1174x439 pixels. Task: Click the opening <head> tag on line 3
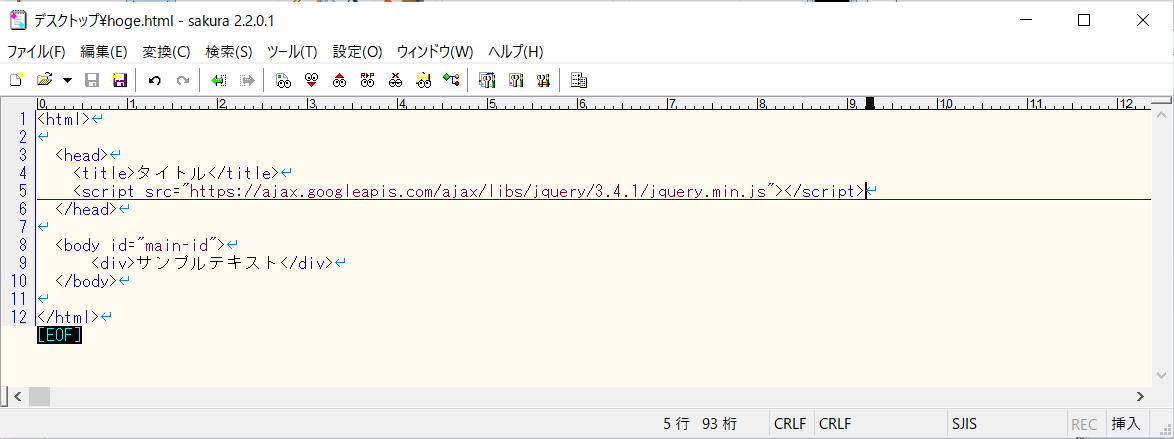(x=82, y=155)
